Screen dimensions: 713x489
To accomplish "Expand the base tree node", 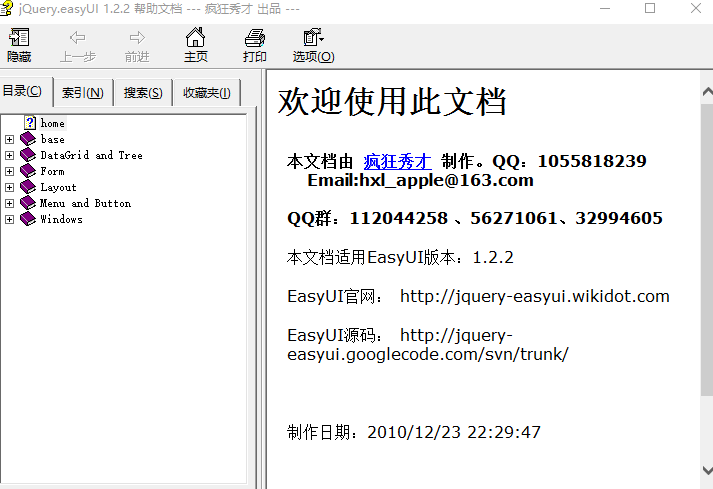I will point(10,139).
